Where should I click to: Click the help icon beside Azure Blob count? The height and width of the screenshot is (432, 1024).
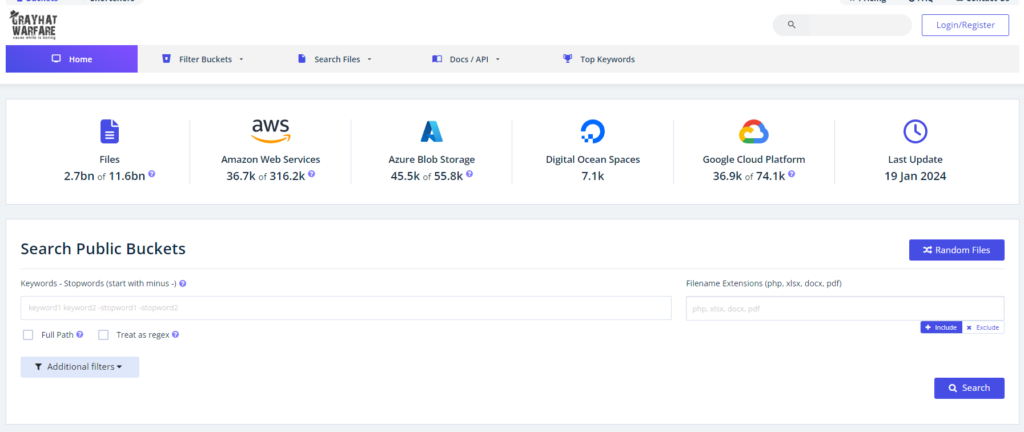470,175
